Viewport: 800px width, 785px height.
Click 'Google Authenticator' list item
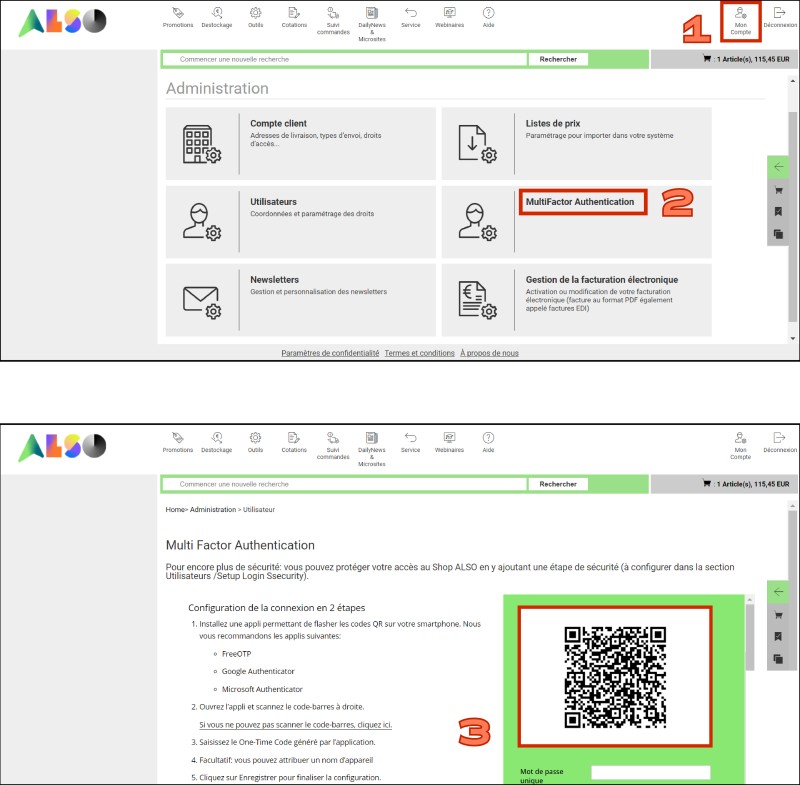pos(258,671)
